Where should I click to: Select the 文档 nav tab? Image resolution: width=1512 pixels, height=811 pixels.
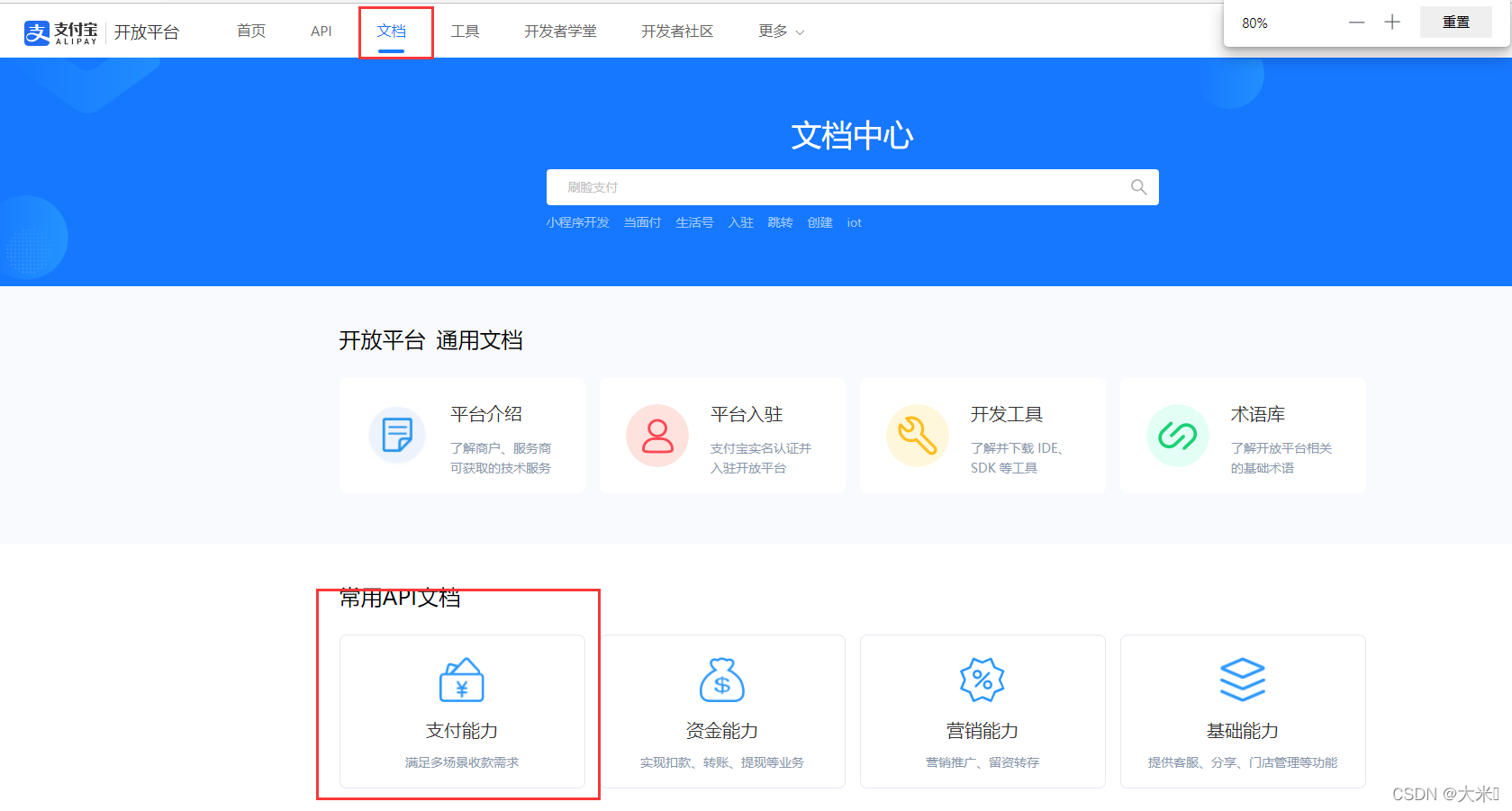coord(392,32)
